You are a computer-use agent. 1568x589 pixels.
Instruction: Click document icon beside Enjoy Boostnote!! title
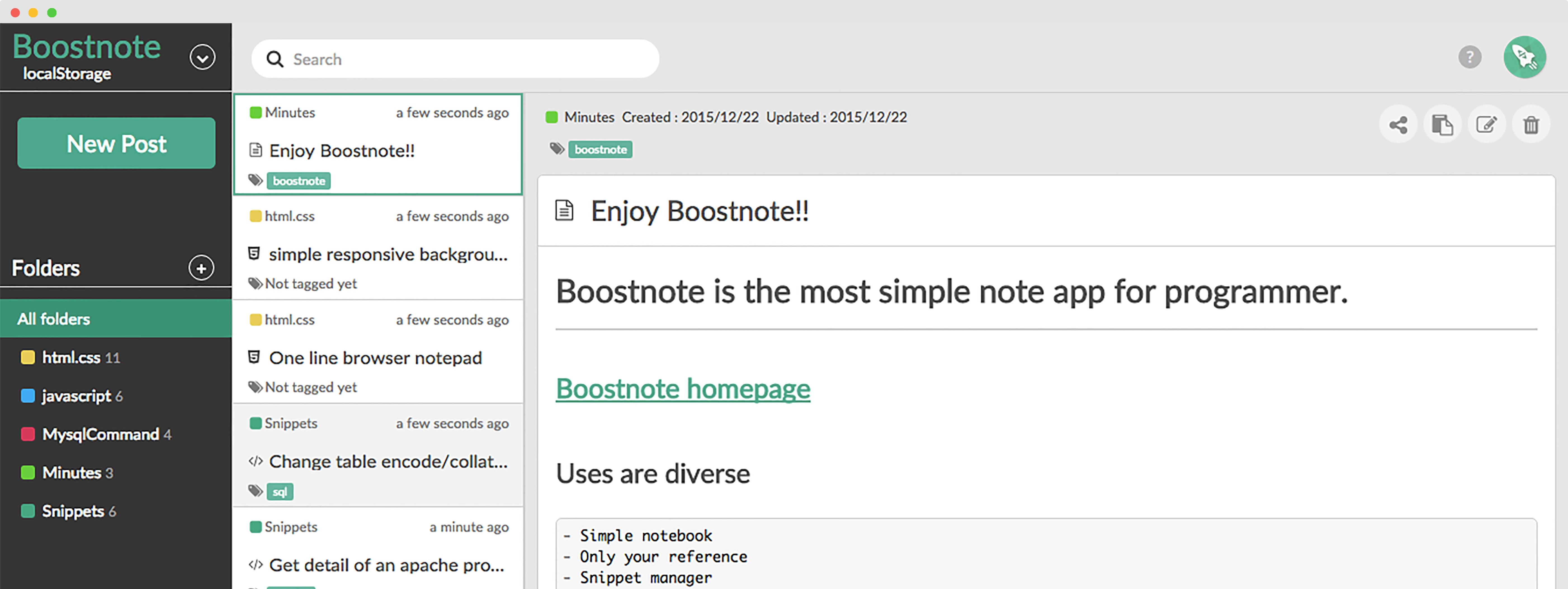pos(564,210)
